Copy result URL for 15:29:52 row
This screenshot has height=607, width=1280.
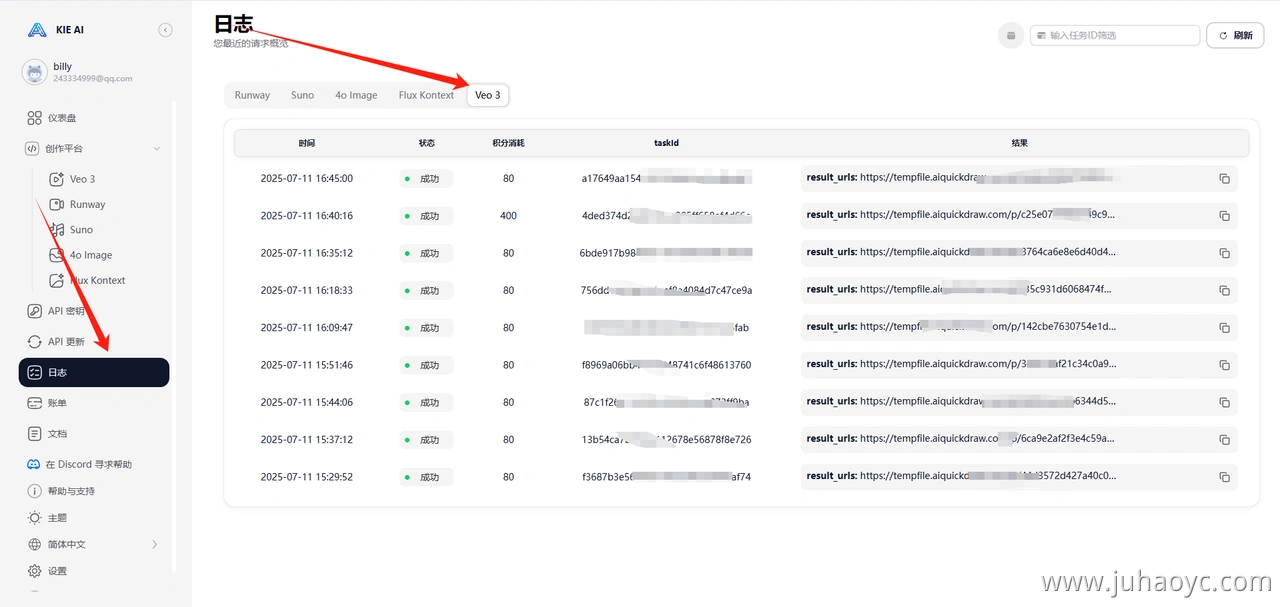pos(1224,477)
